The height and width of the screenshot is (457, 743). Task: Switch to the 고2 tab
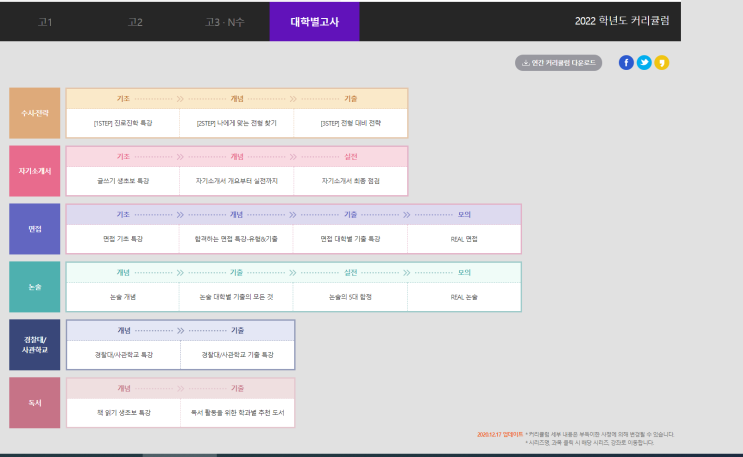(135, 22)
